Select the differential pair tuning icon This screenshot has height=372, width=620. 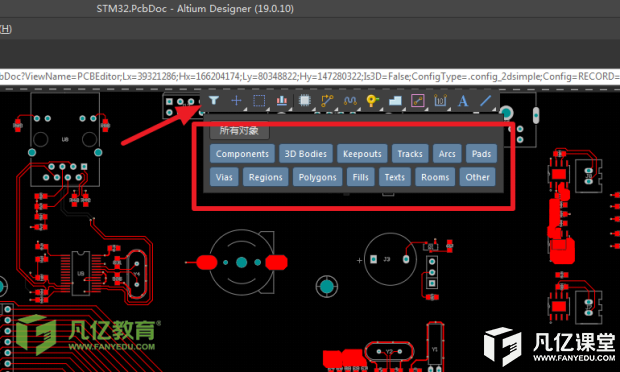click(350, 101)
